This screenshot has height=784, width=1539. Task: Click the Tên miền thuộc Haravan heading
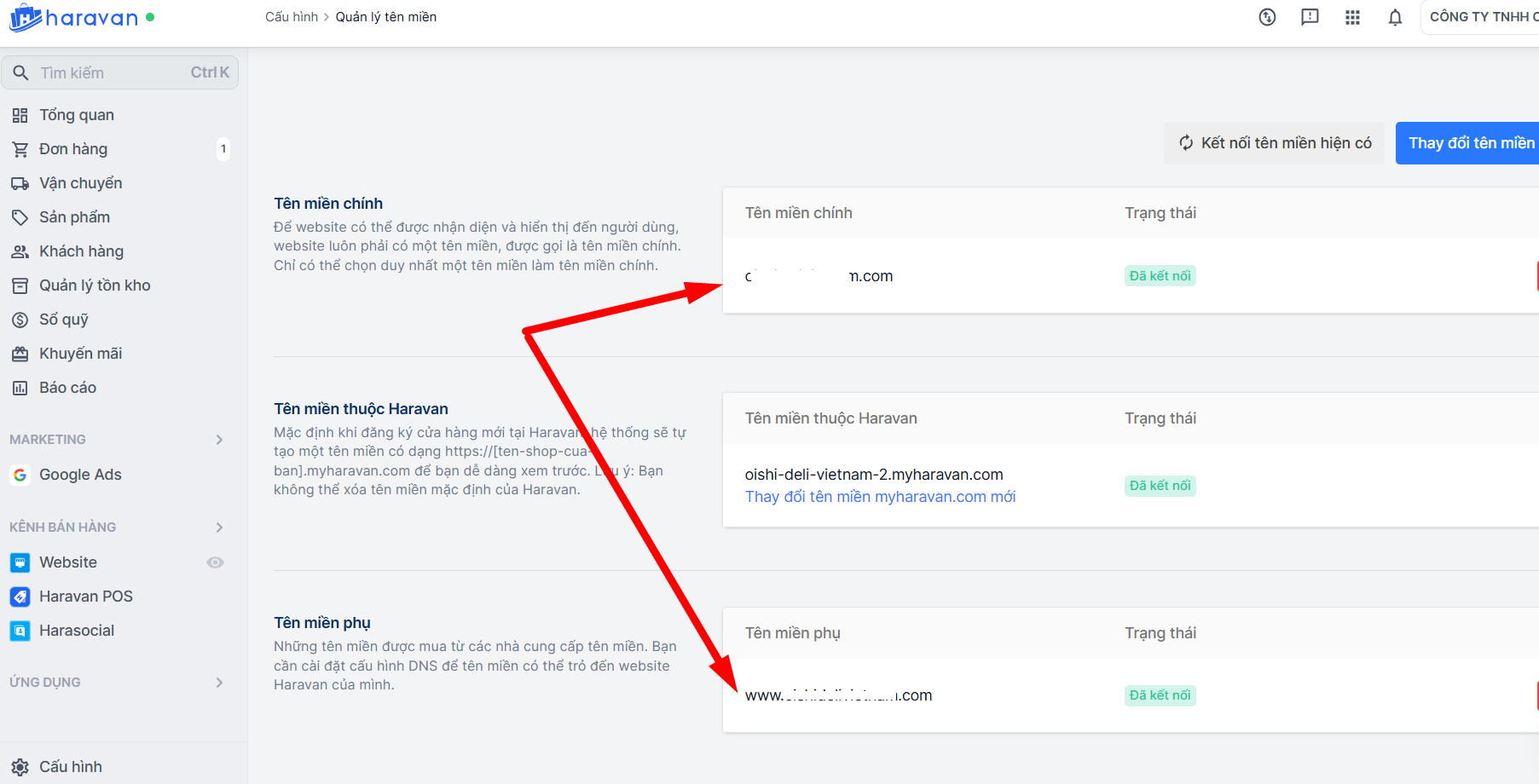point(361,409)
